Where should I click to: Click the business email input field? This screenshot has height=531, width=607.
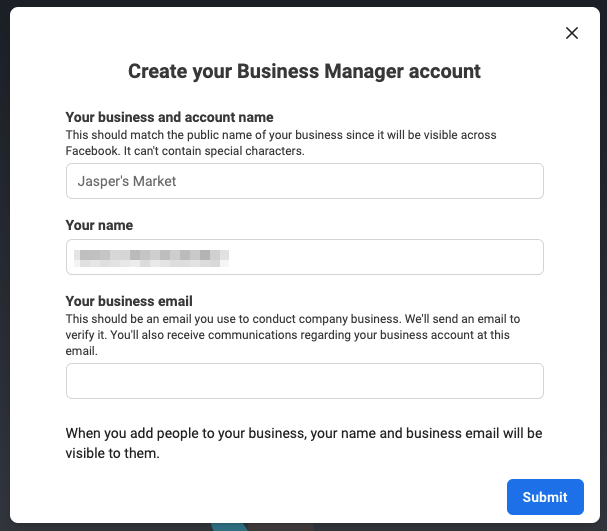[x=305, y=381]
